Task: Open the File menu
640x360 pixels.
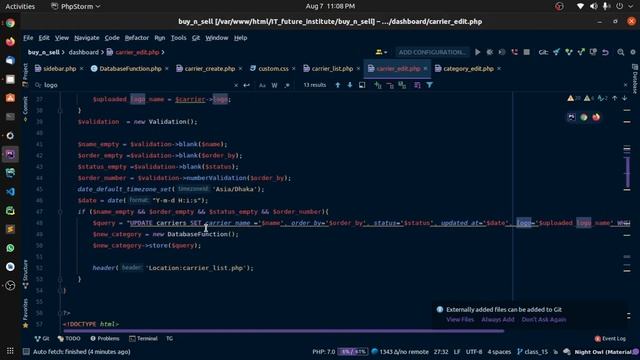Action: pyautogui.click(x=28, y=38)
